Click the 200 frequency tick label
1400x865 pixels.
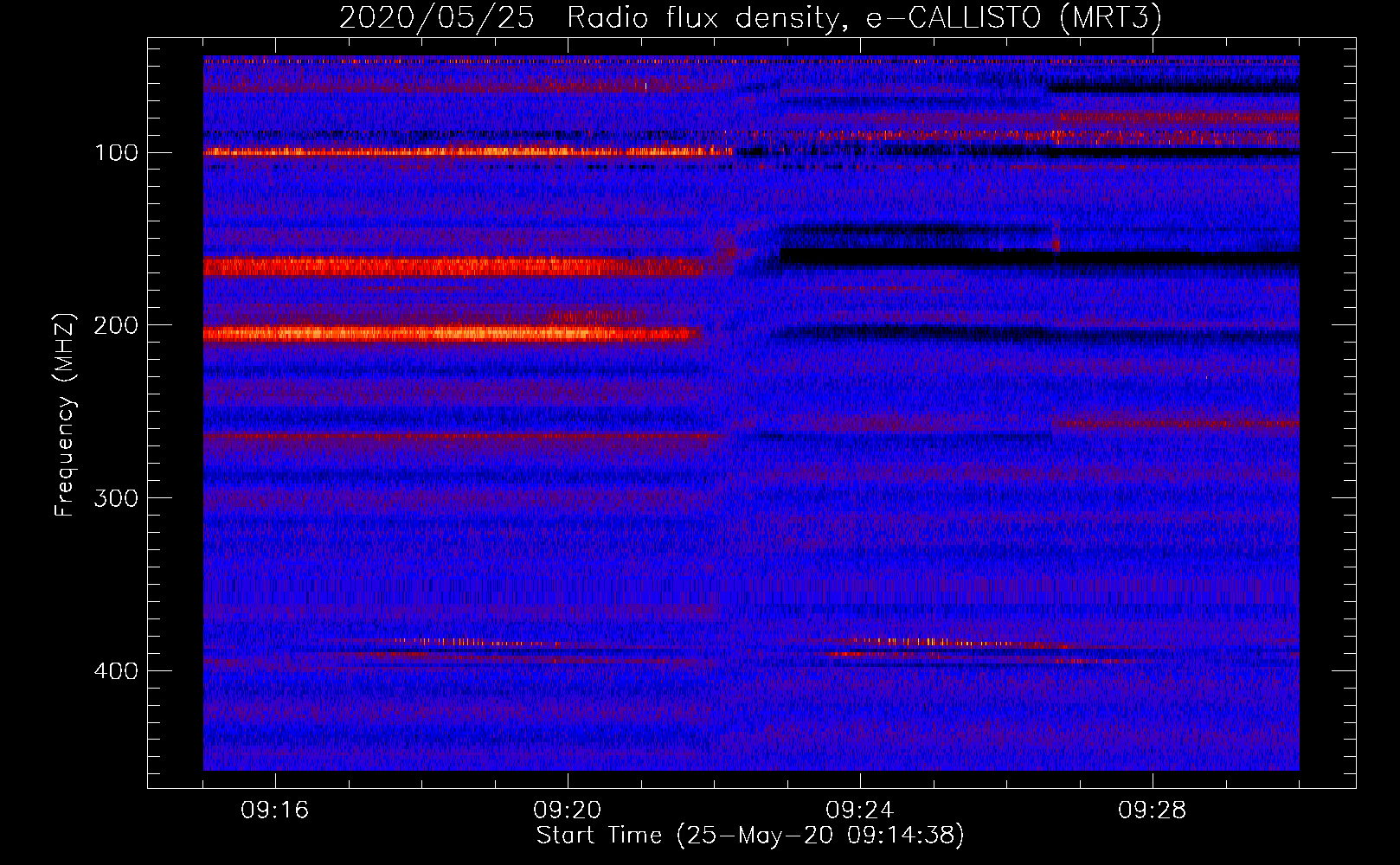[117, 325]
